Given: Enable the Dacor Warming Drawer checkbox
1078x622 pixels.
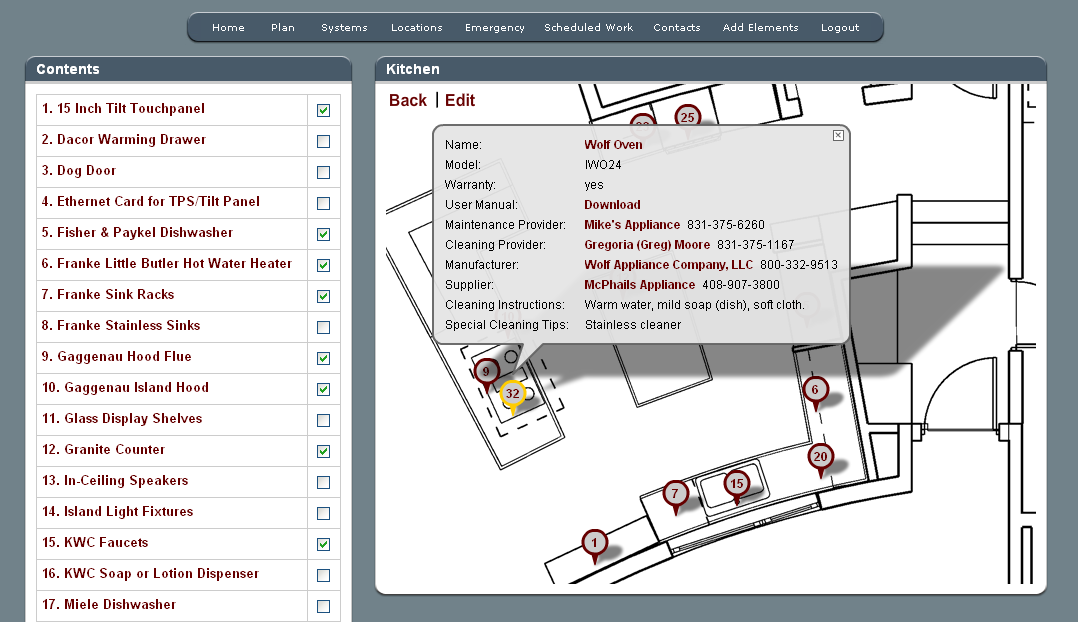Looking at the screenshot, I should tap(323, 142).
